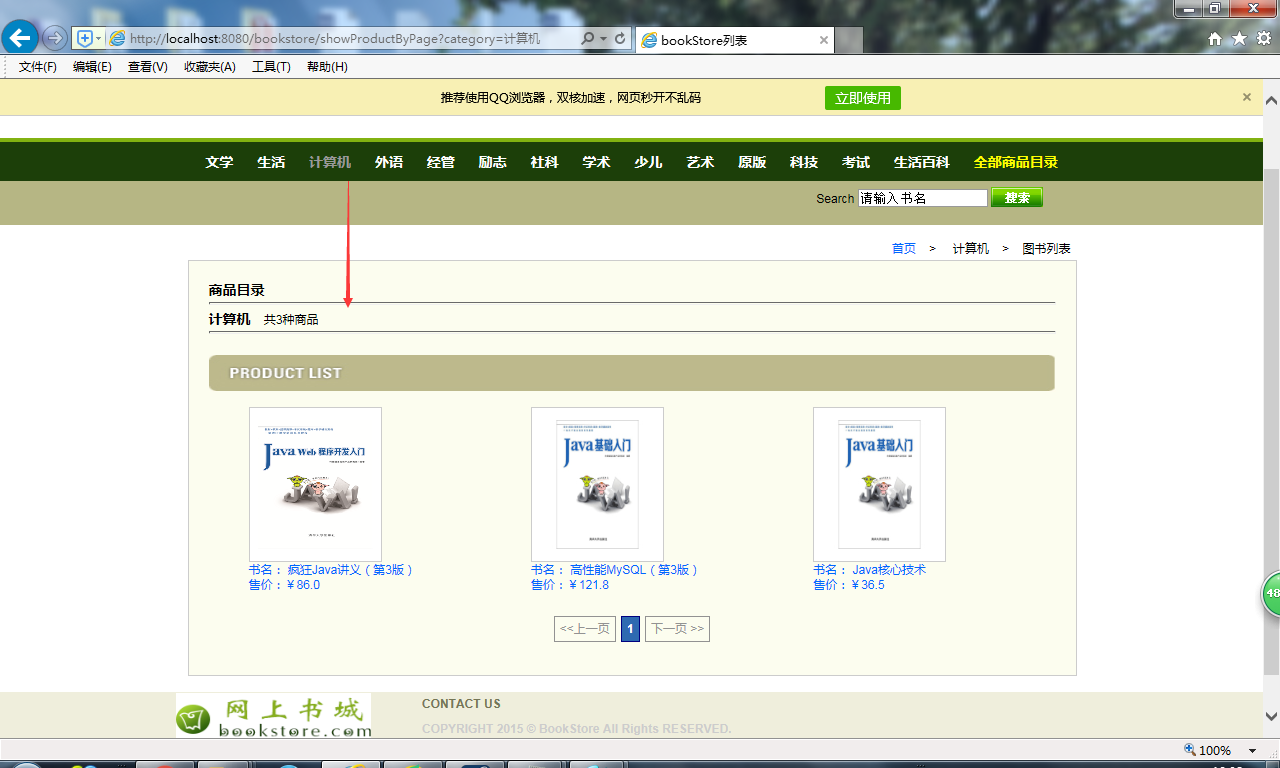1280x768 pixels.
Task: Open the 文学 category
Action: (220, 162)
